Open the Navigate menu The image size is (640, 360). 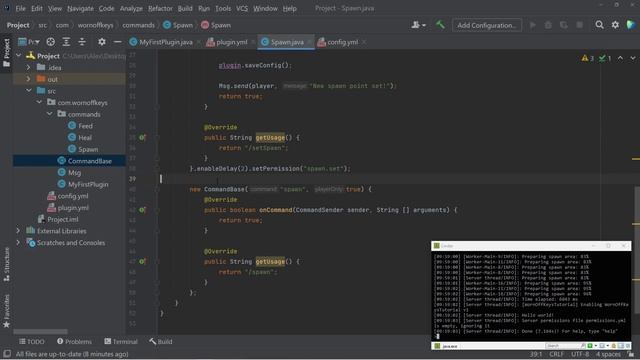point(80,8)
